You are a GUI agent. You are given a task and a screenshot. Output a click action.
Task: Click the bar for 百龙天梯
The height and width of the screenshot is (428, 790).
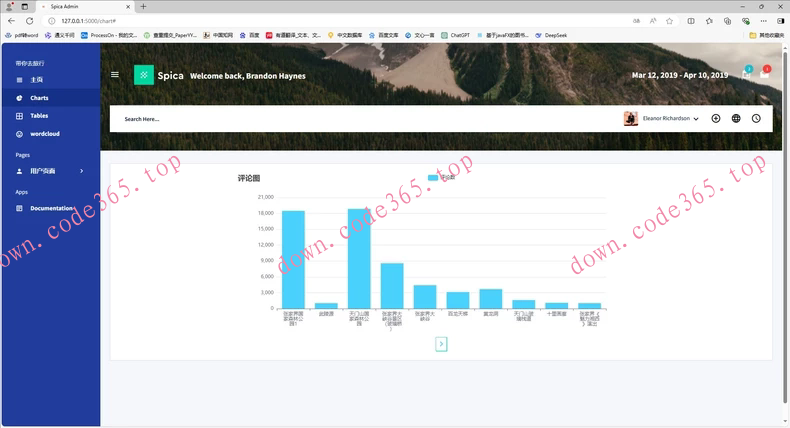click(x=458, y=300)
